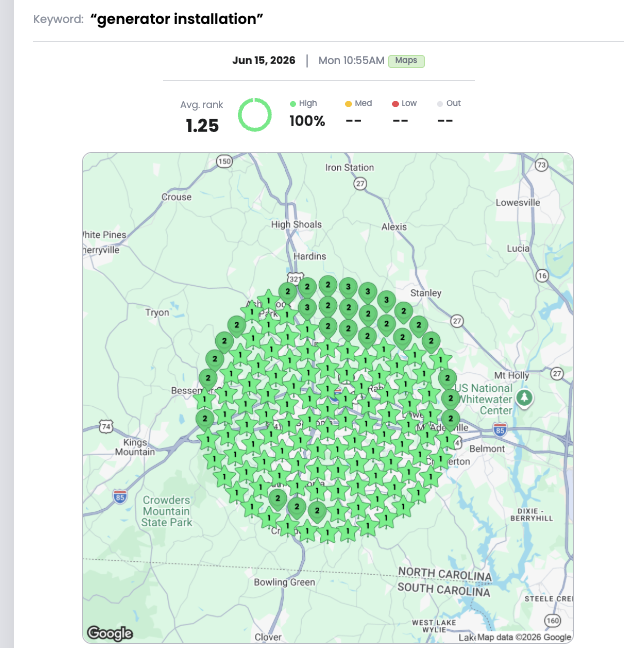This screenshot has width=642, height=648.
Task: Click the Low legend label
Action: coord(409,103)
